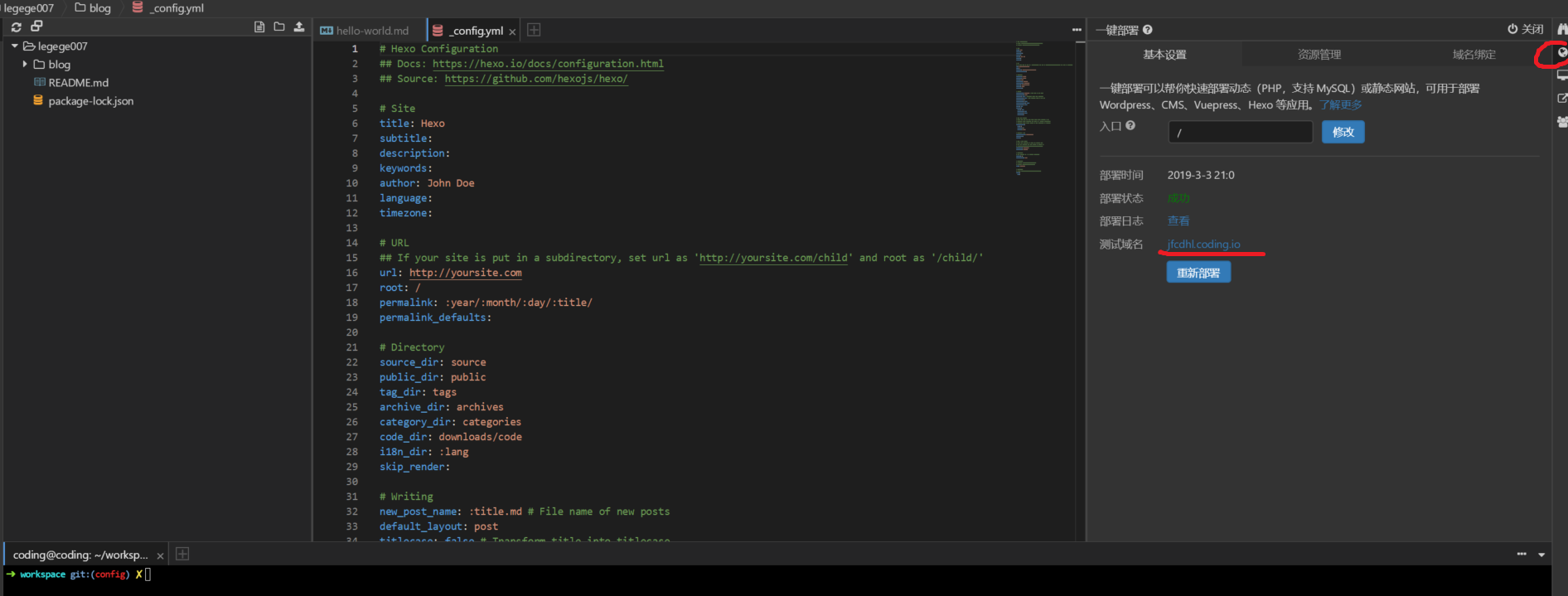Click the 重新部署 button

tap(1198, 273)
